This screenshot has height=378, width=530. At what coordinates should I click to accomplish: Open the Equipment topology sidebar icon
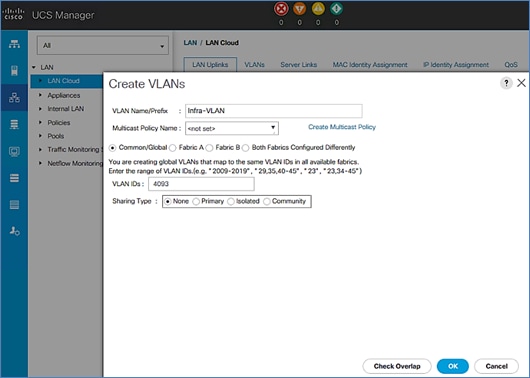[x=14, y=44]
